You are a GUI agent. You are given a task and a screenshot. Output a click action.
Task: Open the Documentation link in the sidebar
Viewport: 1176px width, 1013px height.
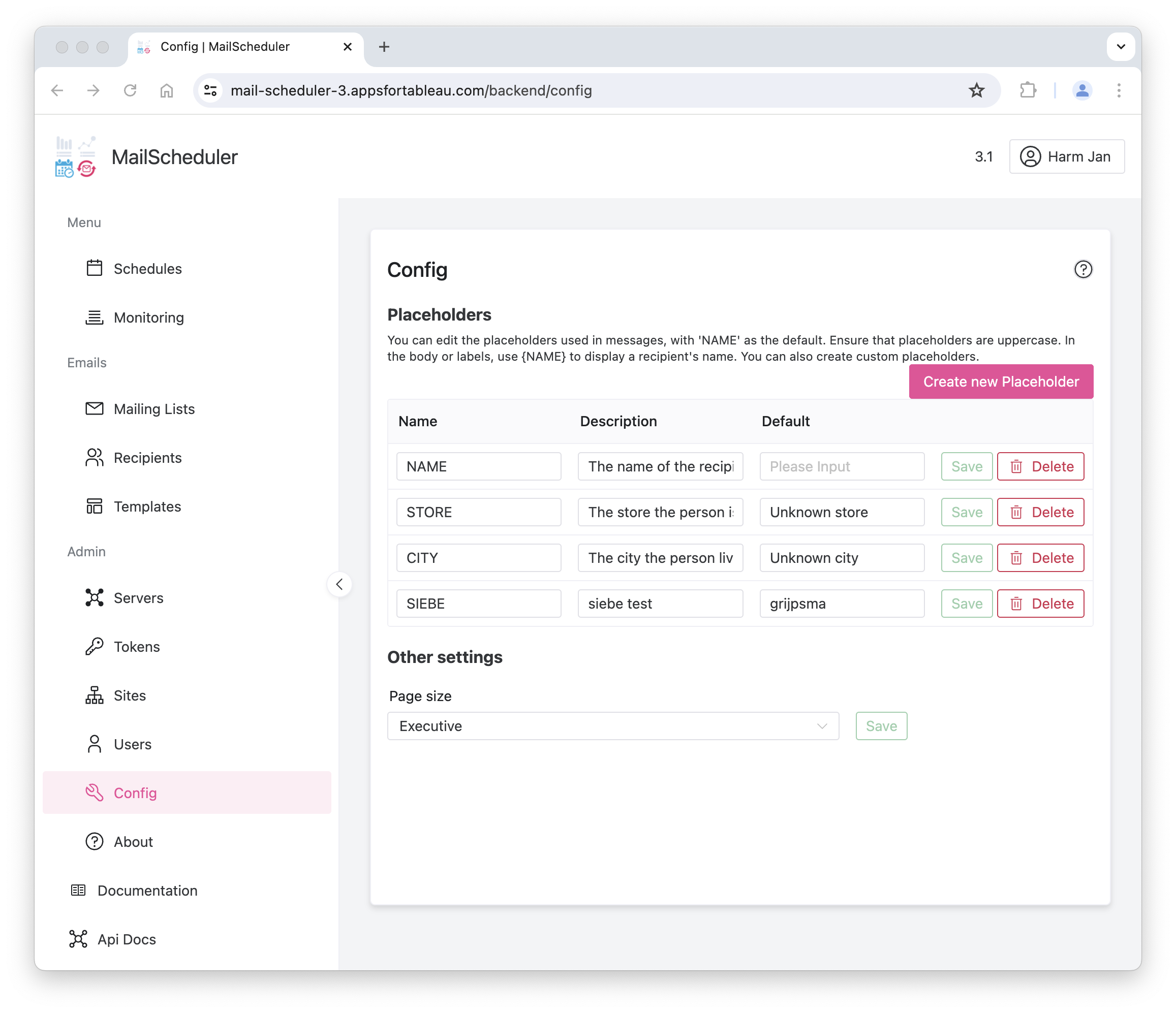click(147, 891)
